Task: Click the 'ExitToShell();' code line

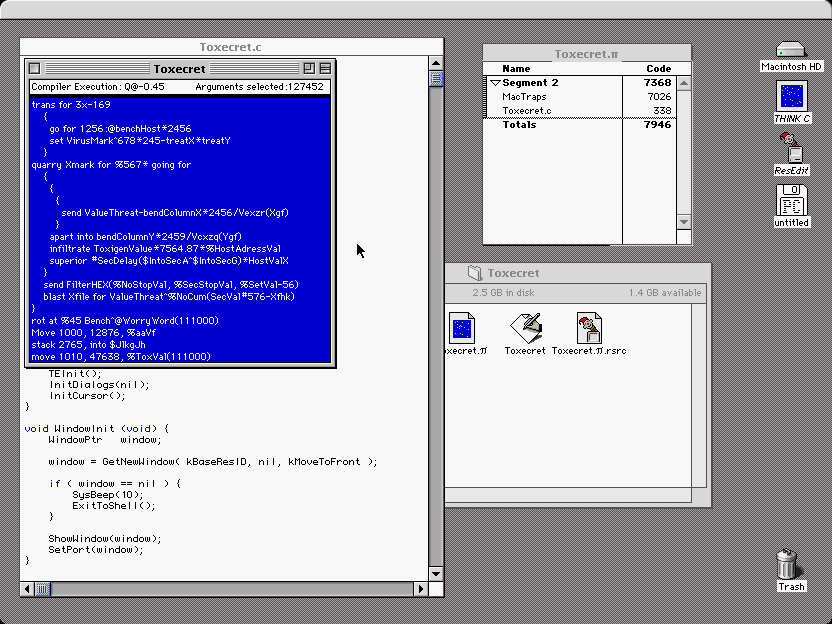Action: (114, 506)
